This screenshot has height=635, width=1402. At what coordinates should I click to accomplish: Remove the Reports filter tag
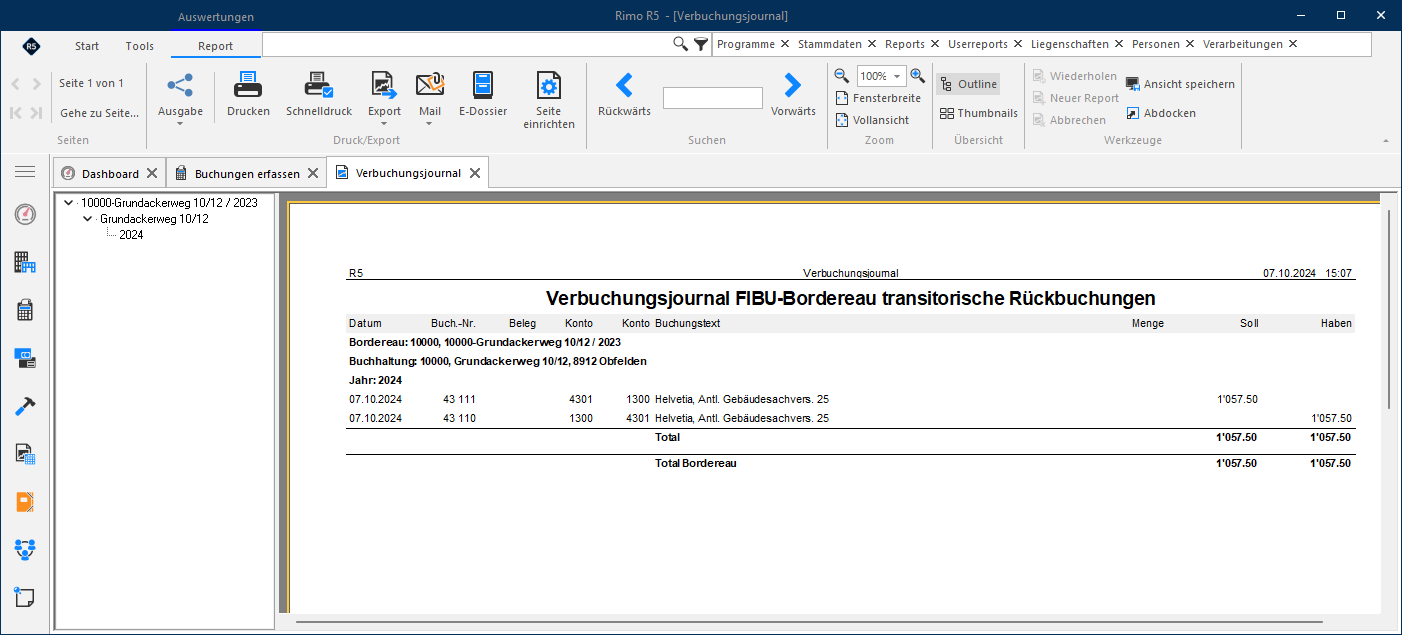(x=935, y=44)
